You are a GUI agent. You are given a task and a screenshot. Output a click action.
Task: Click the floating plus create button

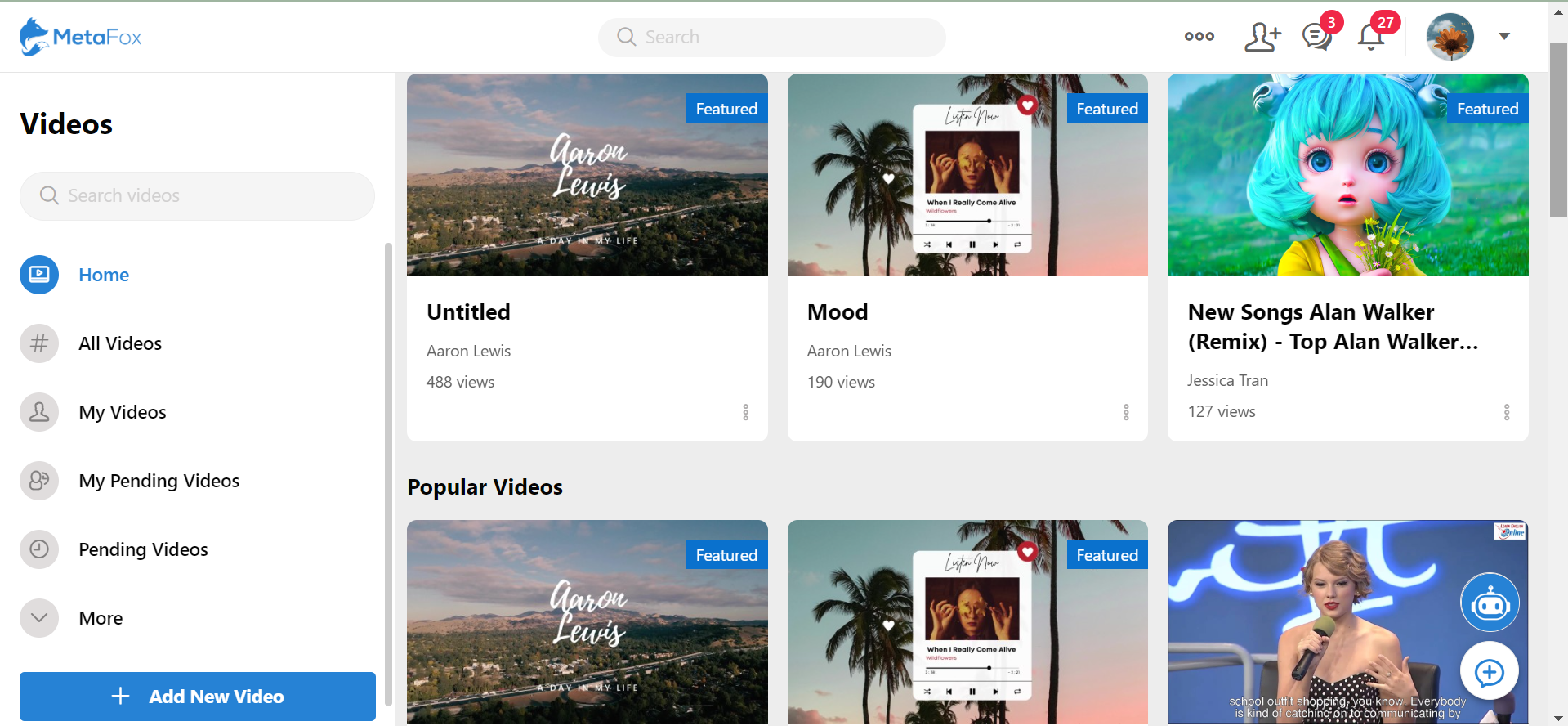1490,672
